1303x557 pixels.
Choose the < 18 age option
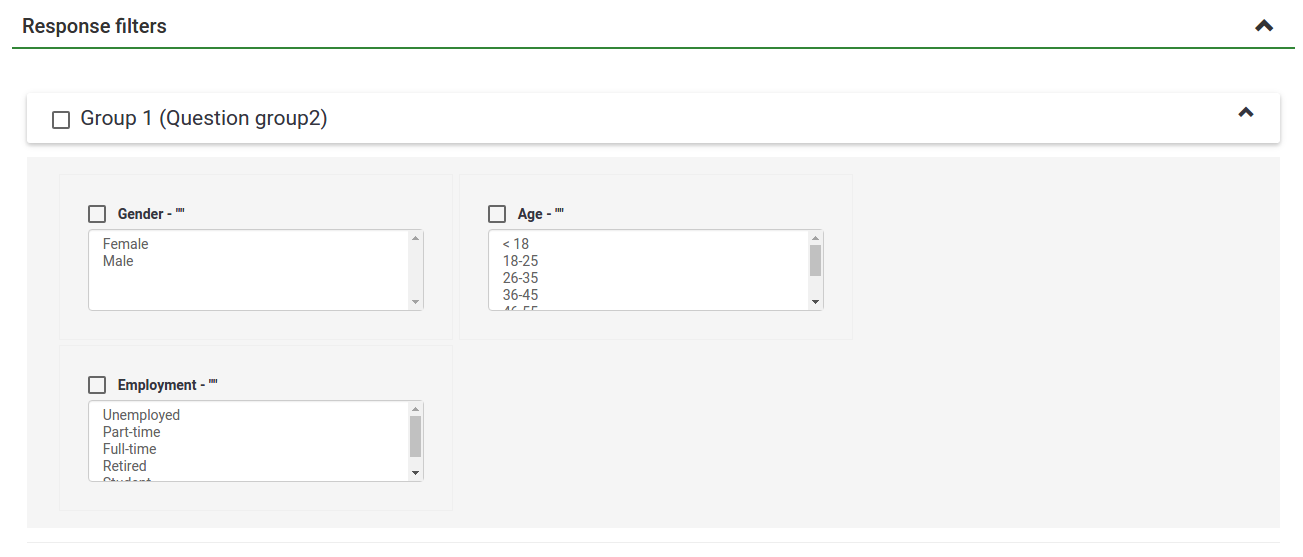coord(516,244)
